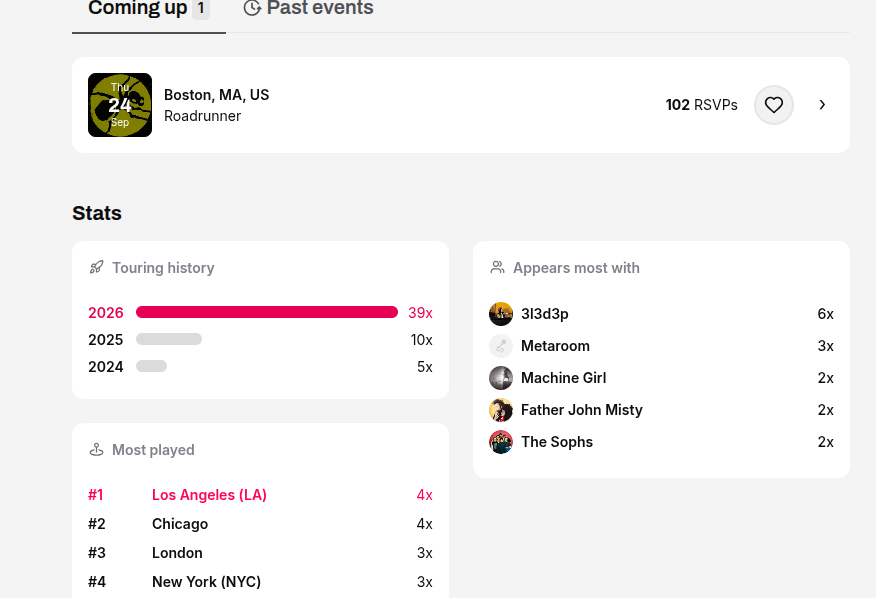Open 3l3d3p artist link
This screenshot has width=876, height=598.
click(x=545, y=314)
